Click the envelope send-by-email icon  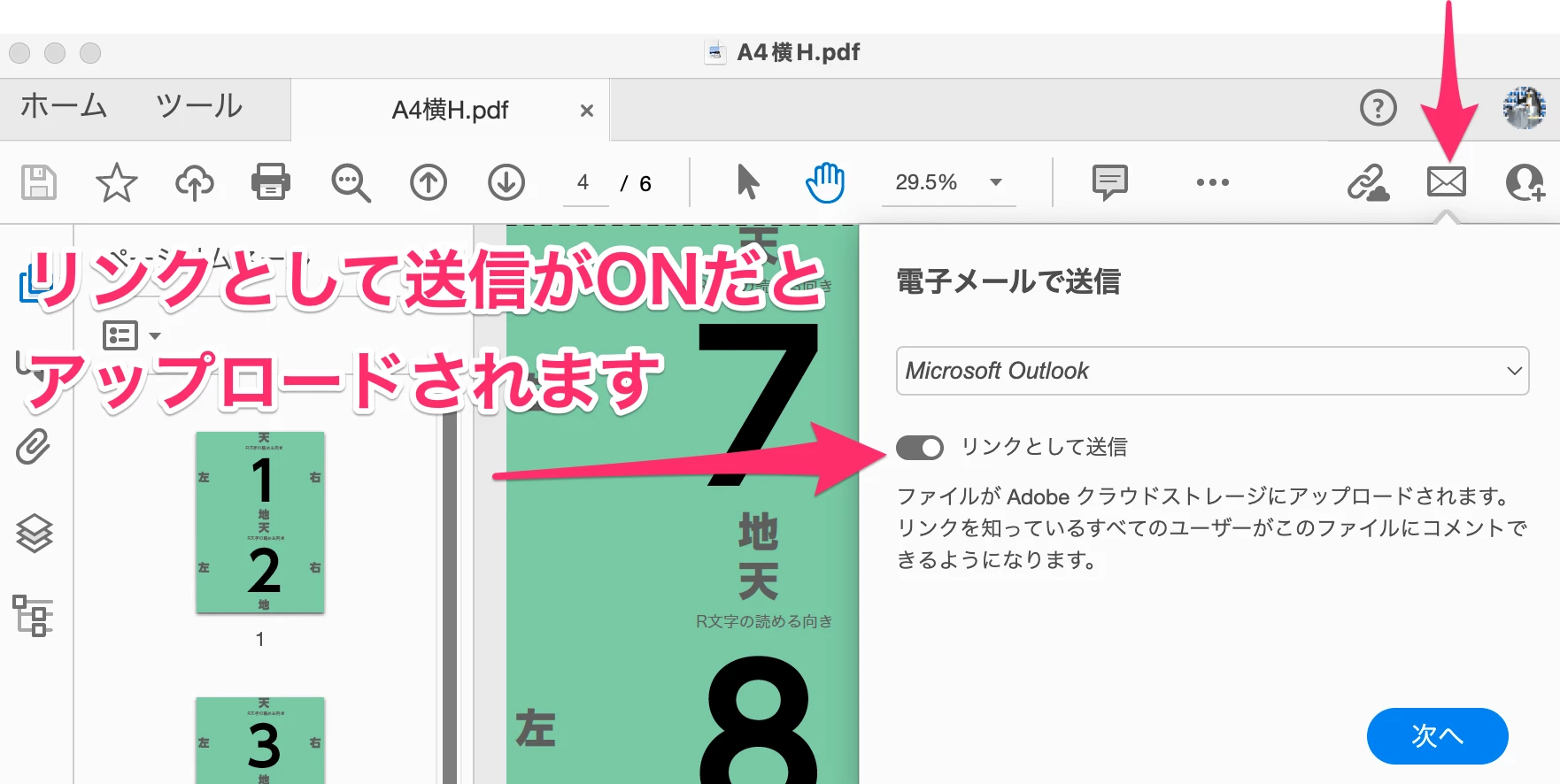1447,182
